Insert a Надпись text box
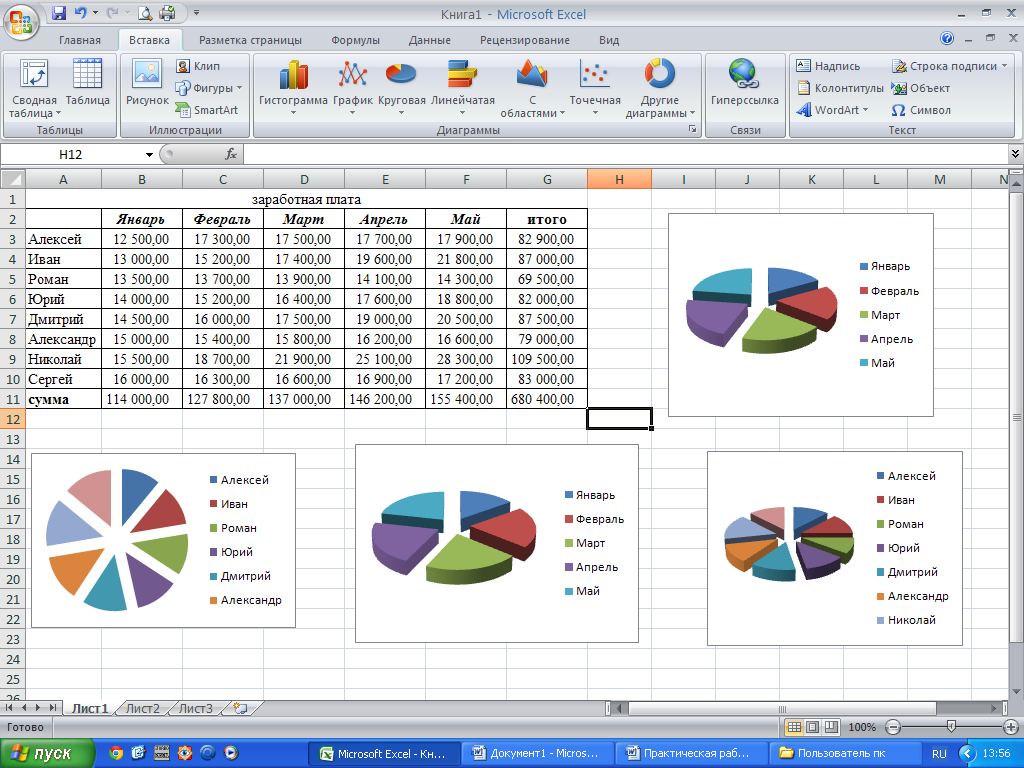 [x=828, y=66]
